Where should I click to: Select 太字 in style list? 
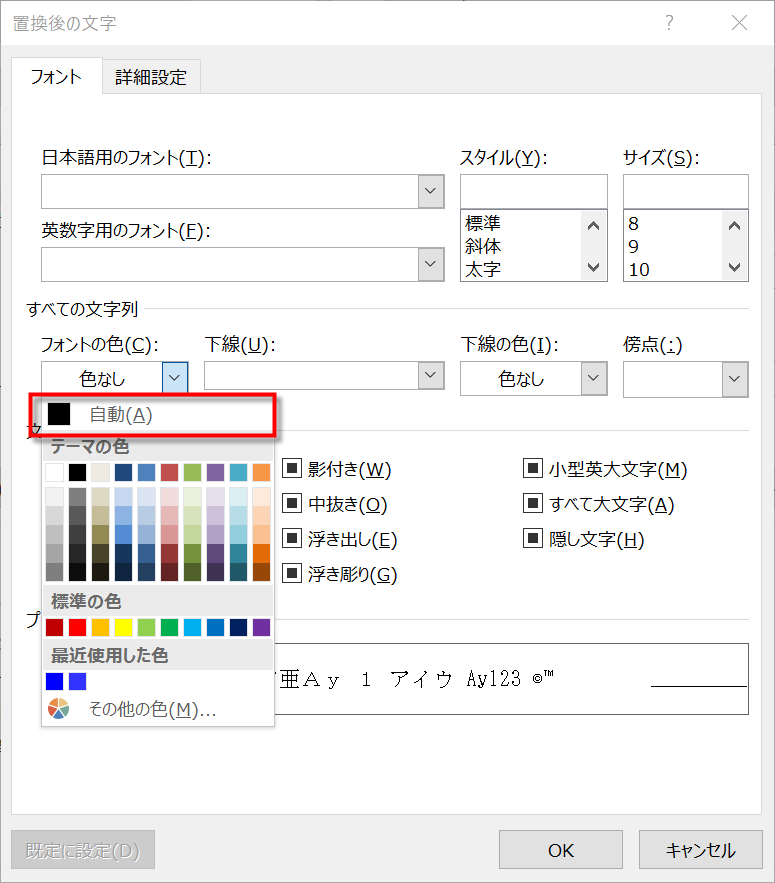point(484,269)
